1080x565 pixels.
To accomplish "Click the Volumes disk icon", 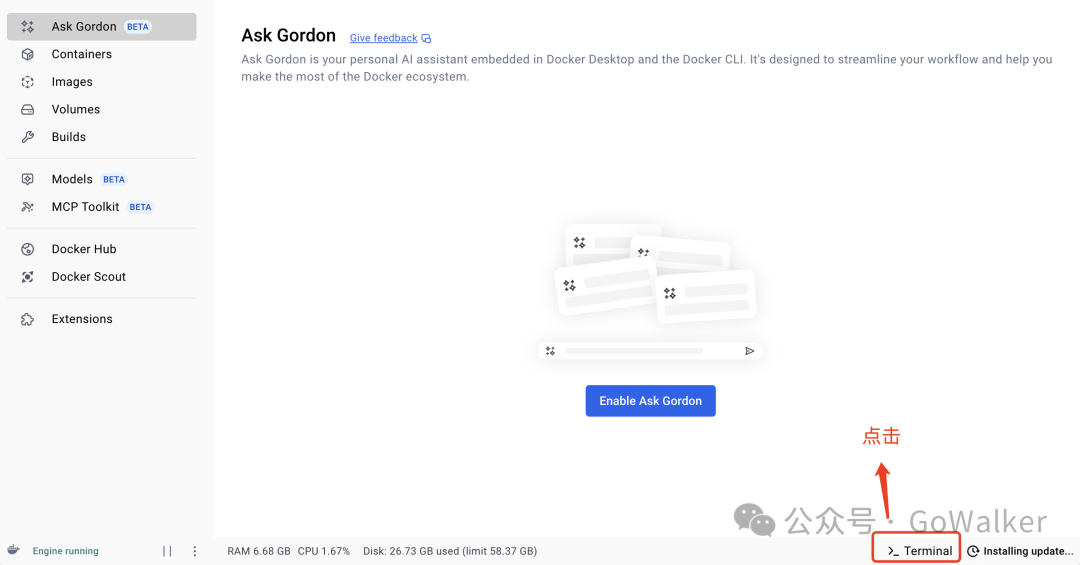I will tap(28, 109).
